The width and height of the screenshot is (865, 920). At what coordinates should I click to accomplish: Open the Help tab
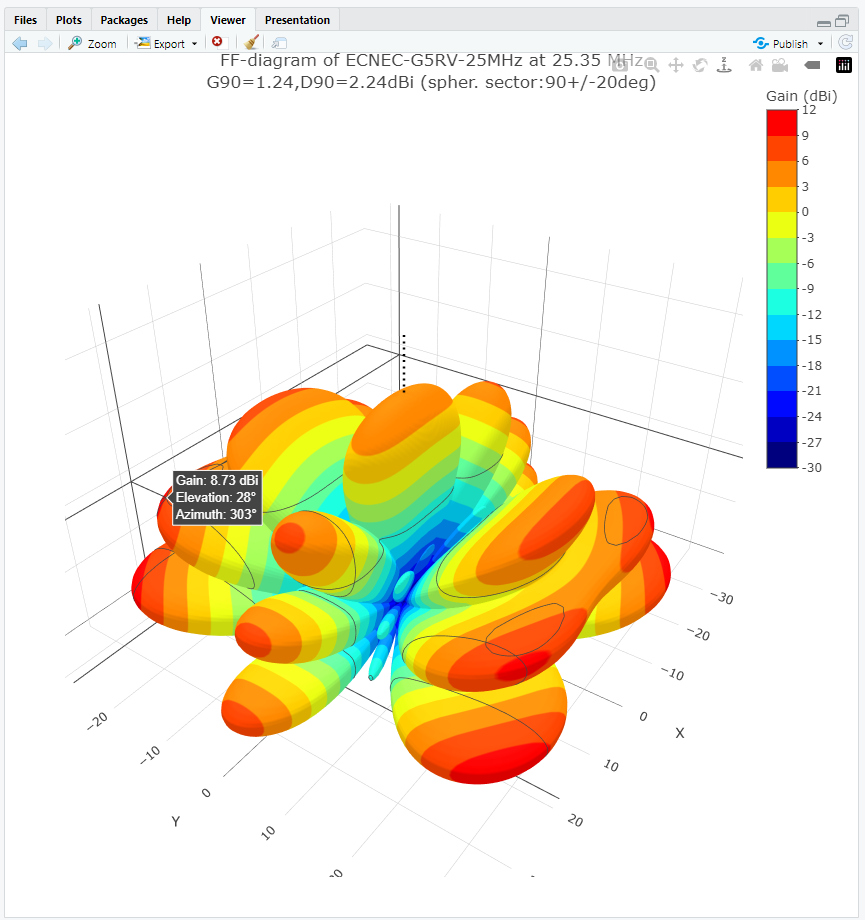point(179,20)
